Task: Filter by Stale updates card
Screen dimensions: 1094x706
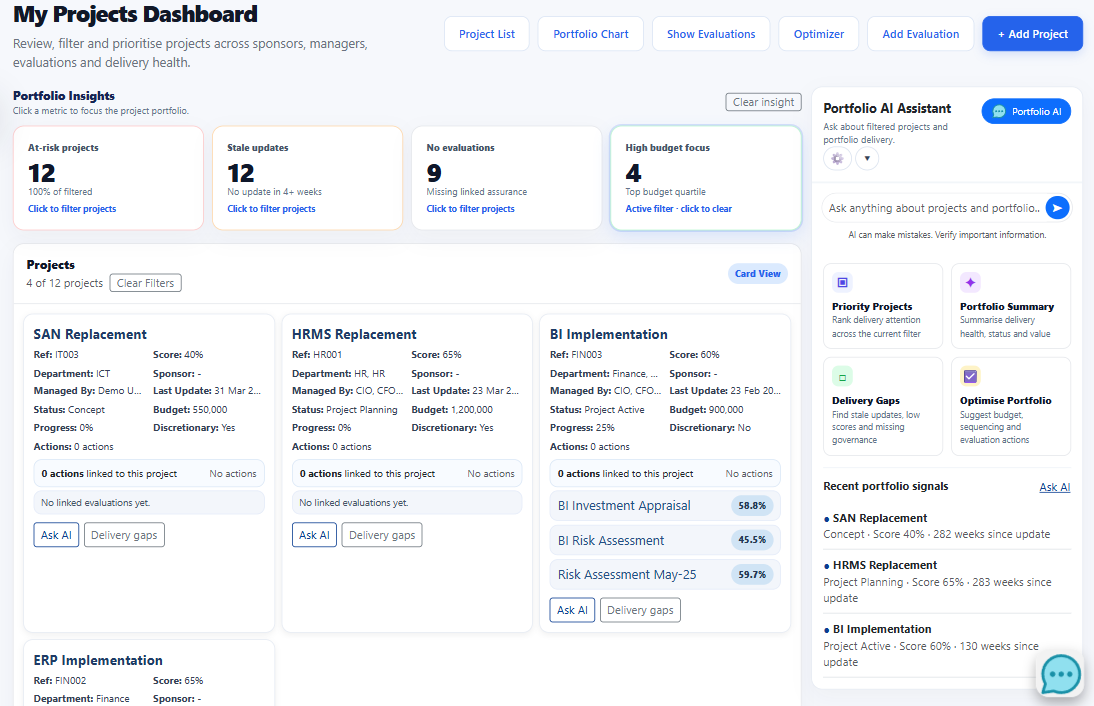Action: 308,178
